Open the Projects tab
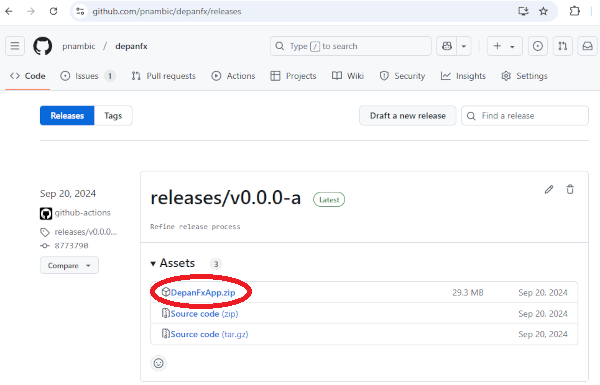This screenshot has height=385, width=600. coord(293,76)
